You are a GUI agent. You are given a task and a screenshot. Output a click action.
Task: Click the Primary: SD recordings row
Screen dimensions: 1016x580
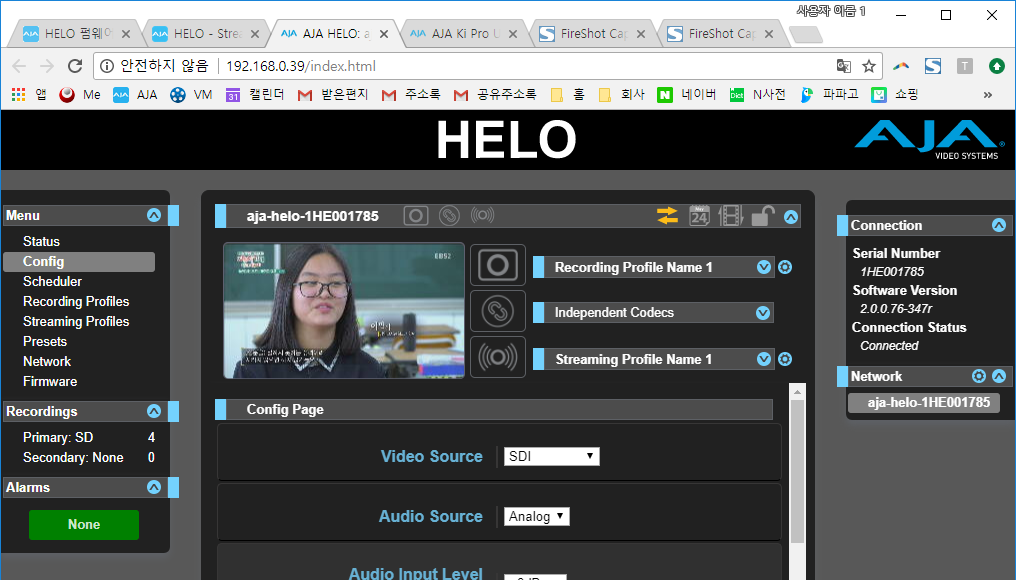[89, 437]
